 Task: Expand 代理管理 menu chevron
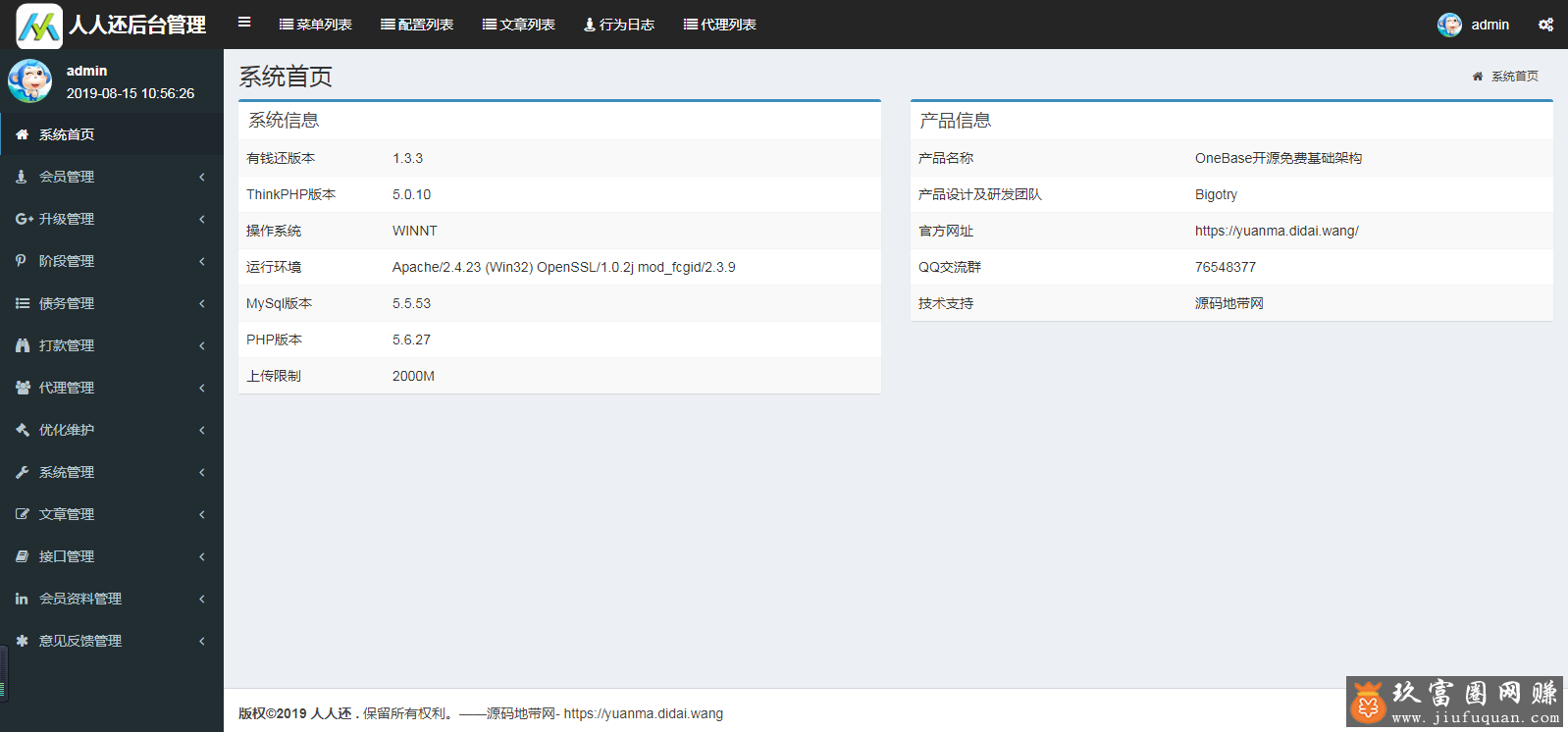202,388
